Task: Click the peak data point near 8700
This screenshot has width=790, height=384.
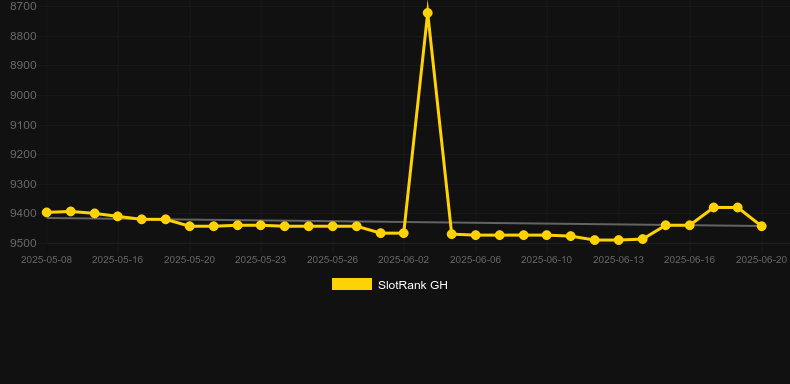Action: [427, 13]
